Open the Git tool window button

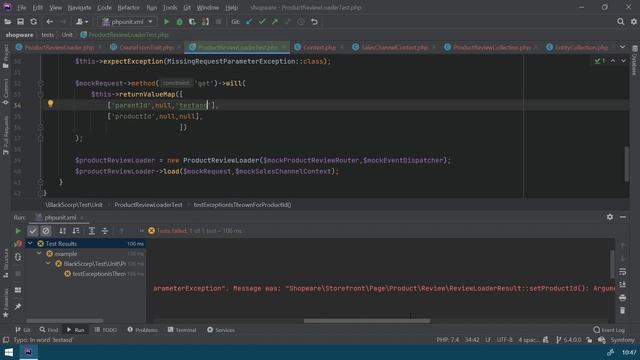[23, 330]
